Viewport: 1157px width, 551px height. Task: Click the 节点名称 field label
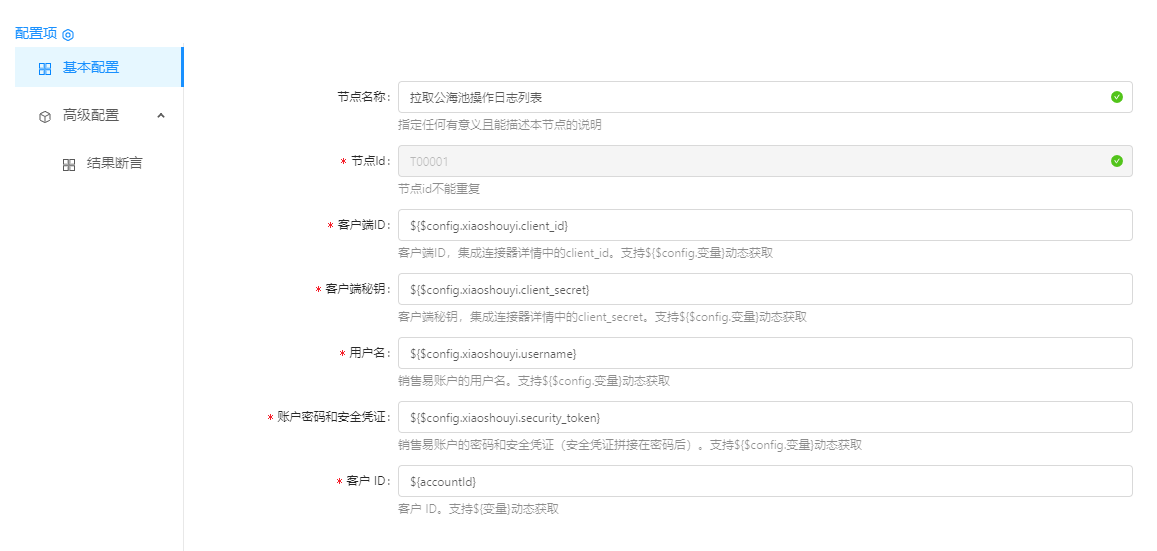[x=363, y=97]
